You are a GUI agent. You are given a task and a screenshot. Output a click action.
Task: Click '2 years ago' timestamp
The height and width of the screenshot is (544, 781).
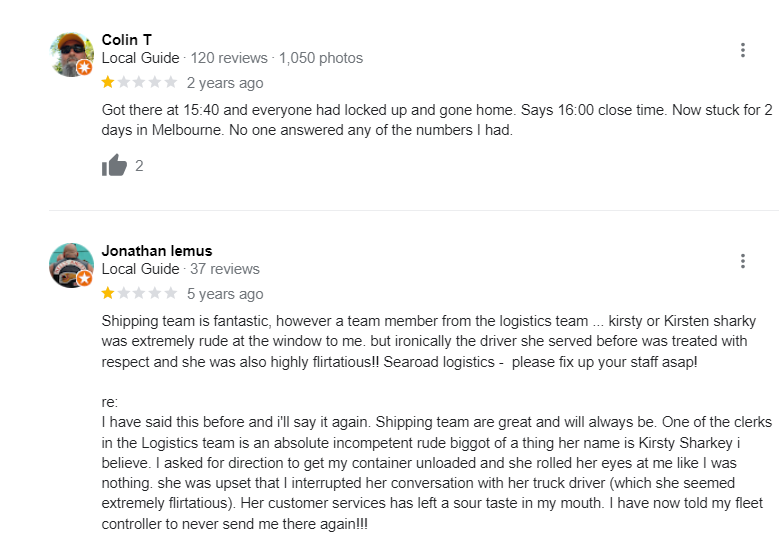pos(225,83)
